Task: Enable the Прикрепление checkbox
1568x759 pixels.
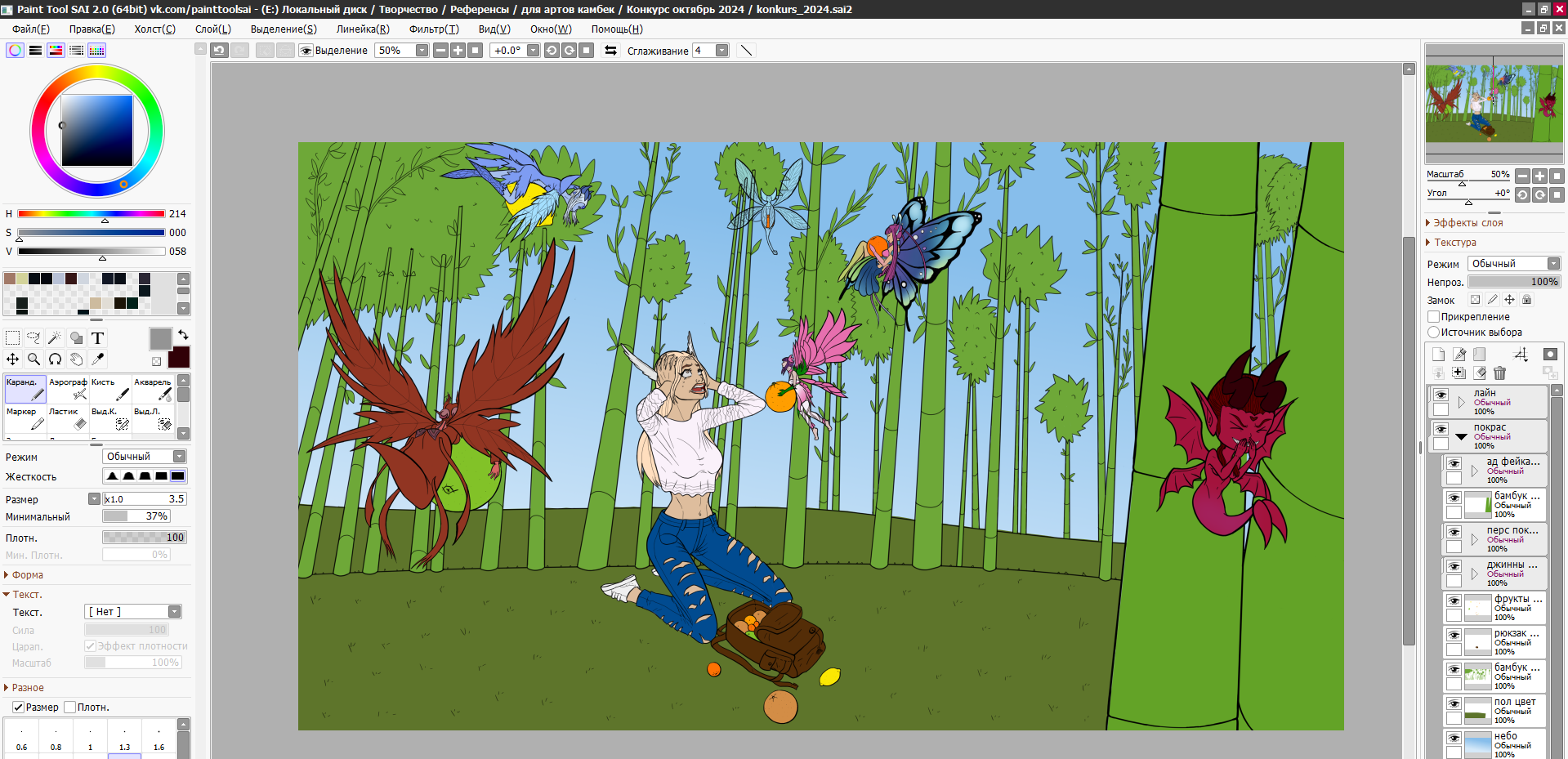Action: pyautogui.click(x=1433, y=316)
